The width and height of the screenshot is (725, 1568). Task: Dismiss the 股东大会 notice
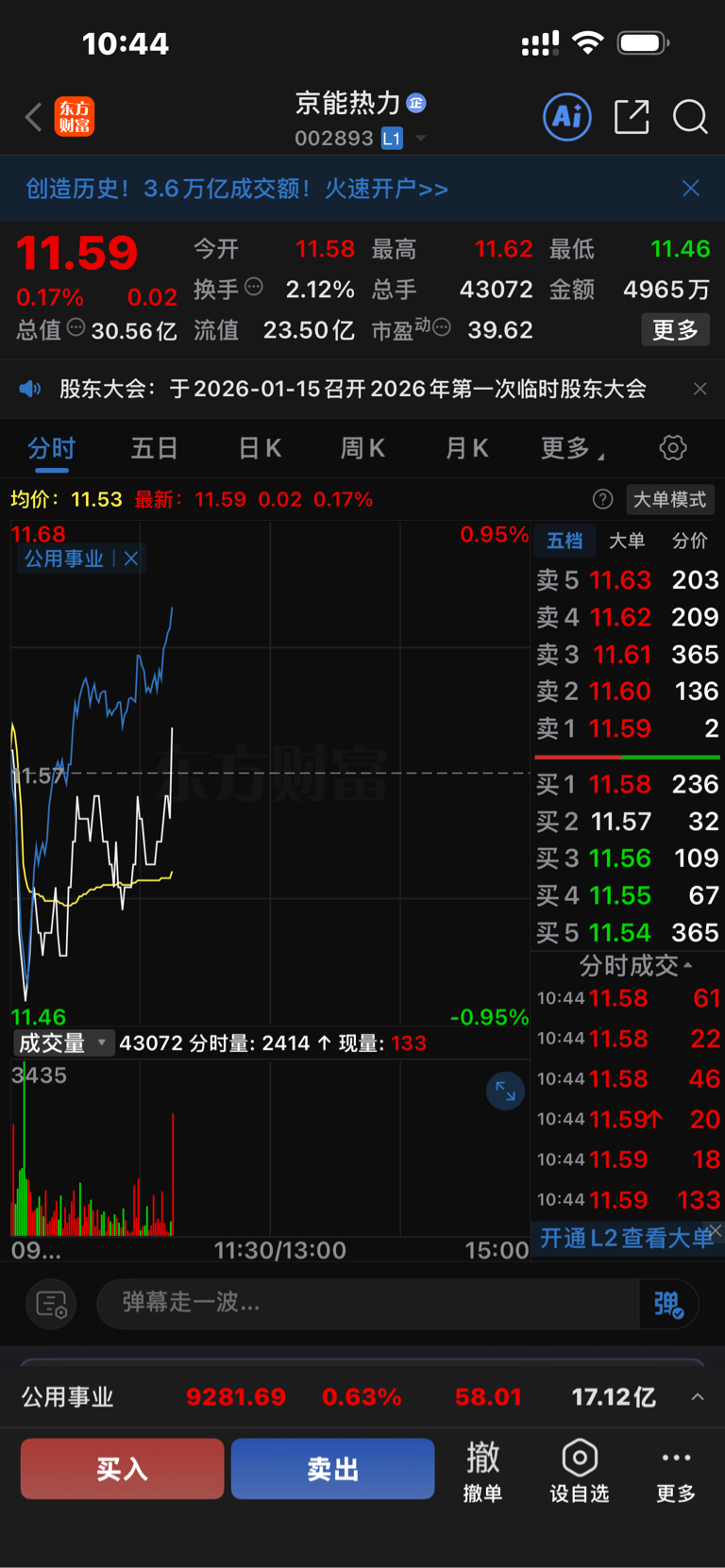point(700,389)
